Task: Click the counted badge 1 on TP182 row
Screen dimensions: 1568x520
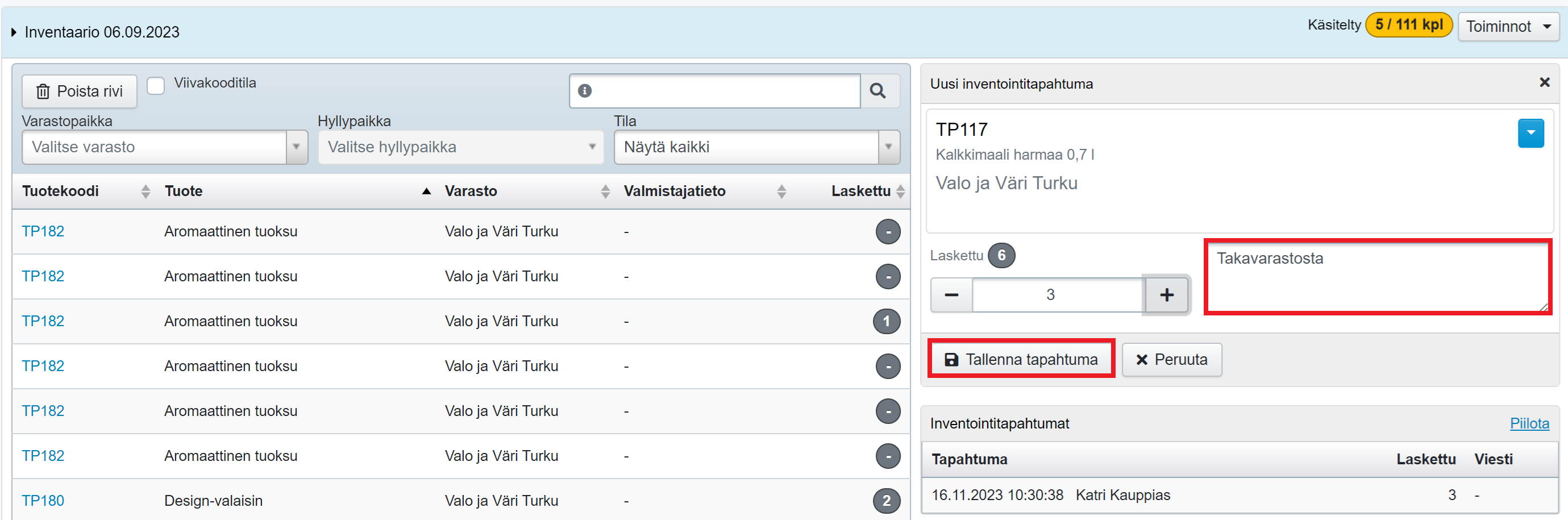Action: 886,321
